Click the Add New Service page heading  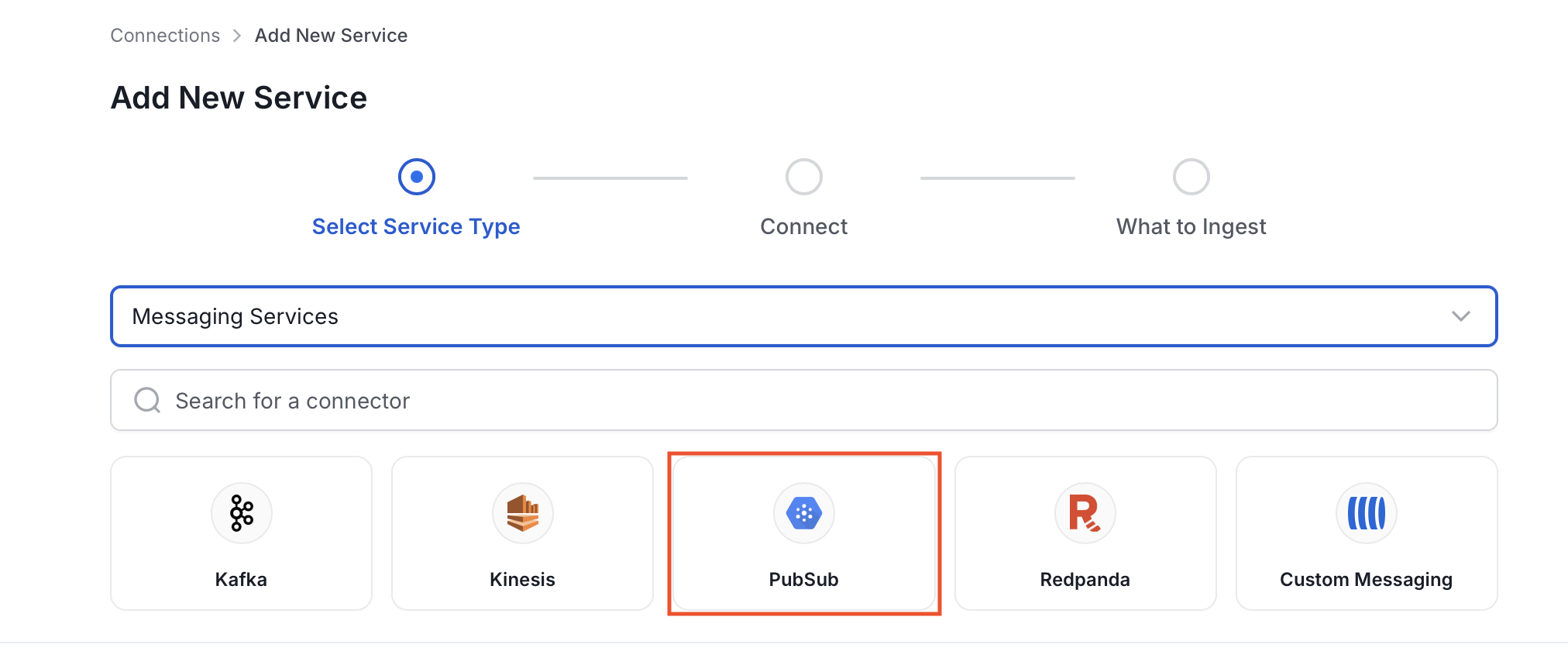point(239,98)
